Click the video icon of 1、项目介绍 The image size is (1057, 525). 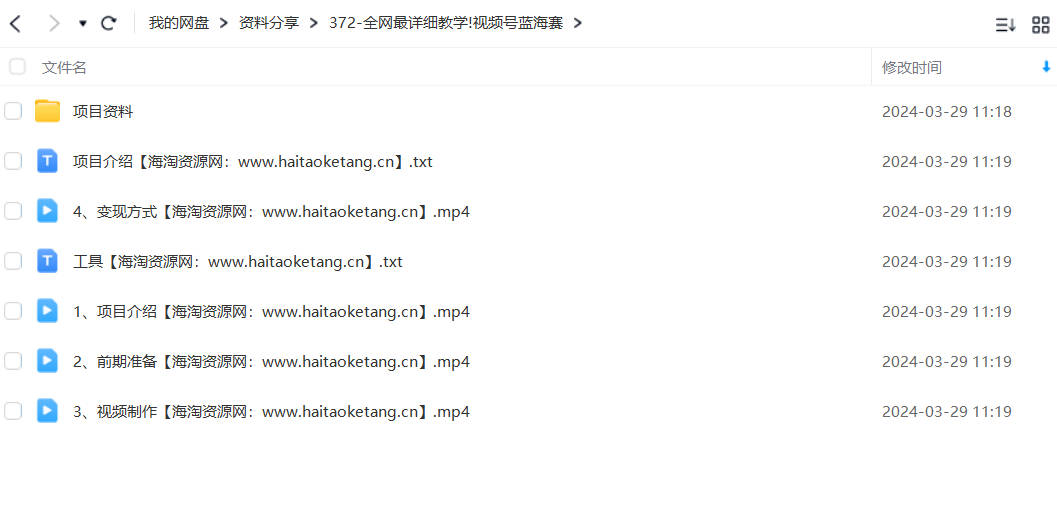[x=47, y=311]
